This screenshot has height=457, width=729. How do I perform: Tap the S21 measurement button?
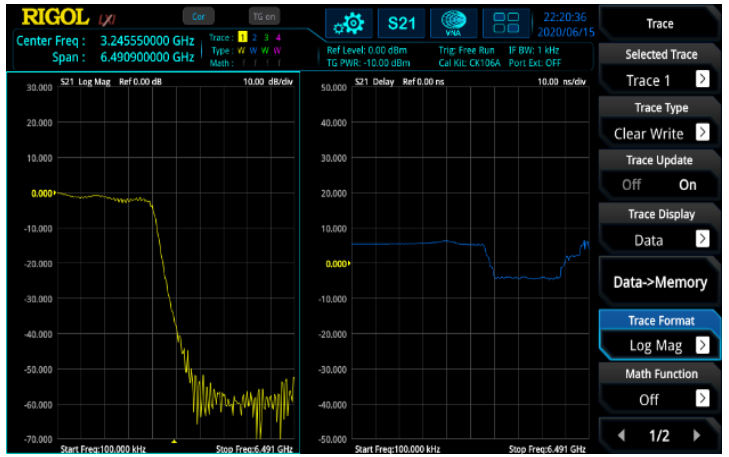tap(401, 22)
